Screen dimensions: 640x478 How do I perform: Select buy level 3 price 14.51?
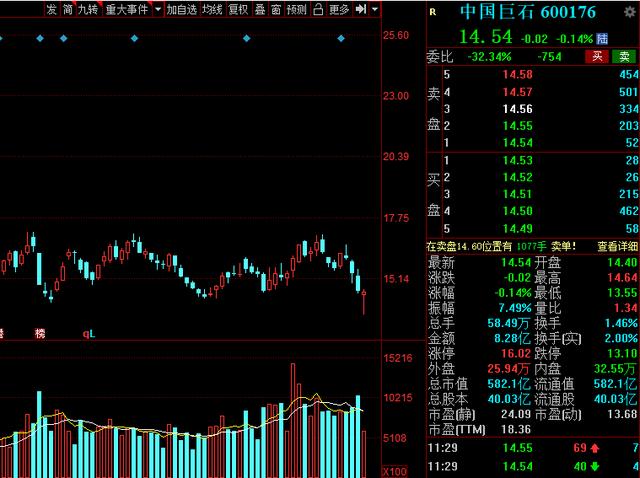tap(517, 194)
